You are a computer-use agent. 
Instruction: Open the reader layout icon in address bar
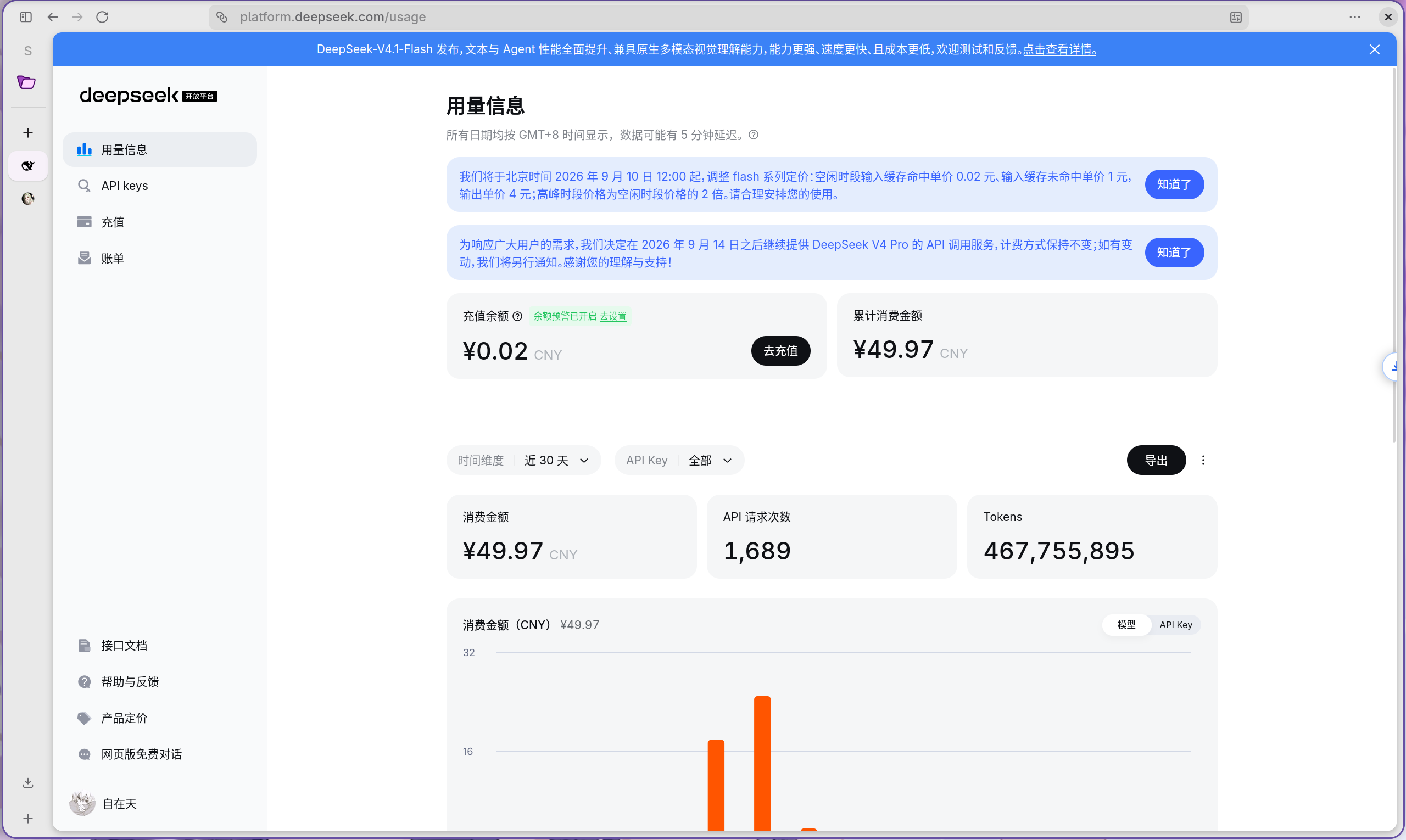coord(1236,17)
